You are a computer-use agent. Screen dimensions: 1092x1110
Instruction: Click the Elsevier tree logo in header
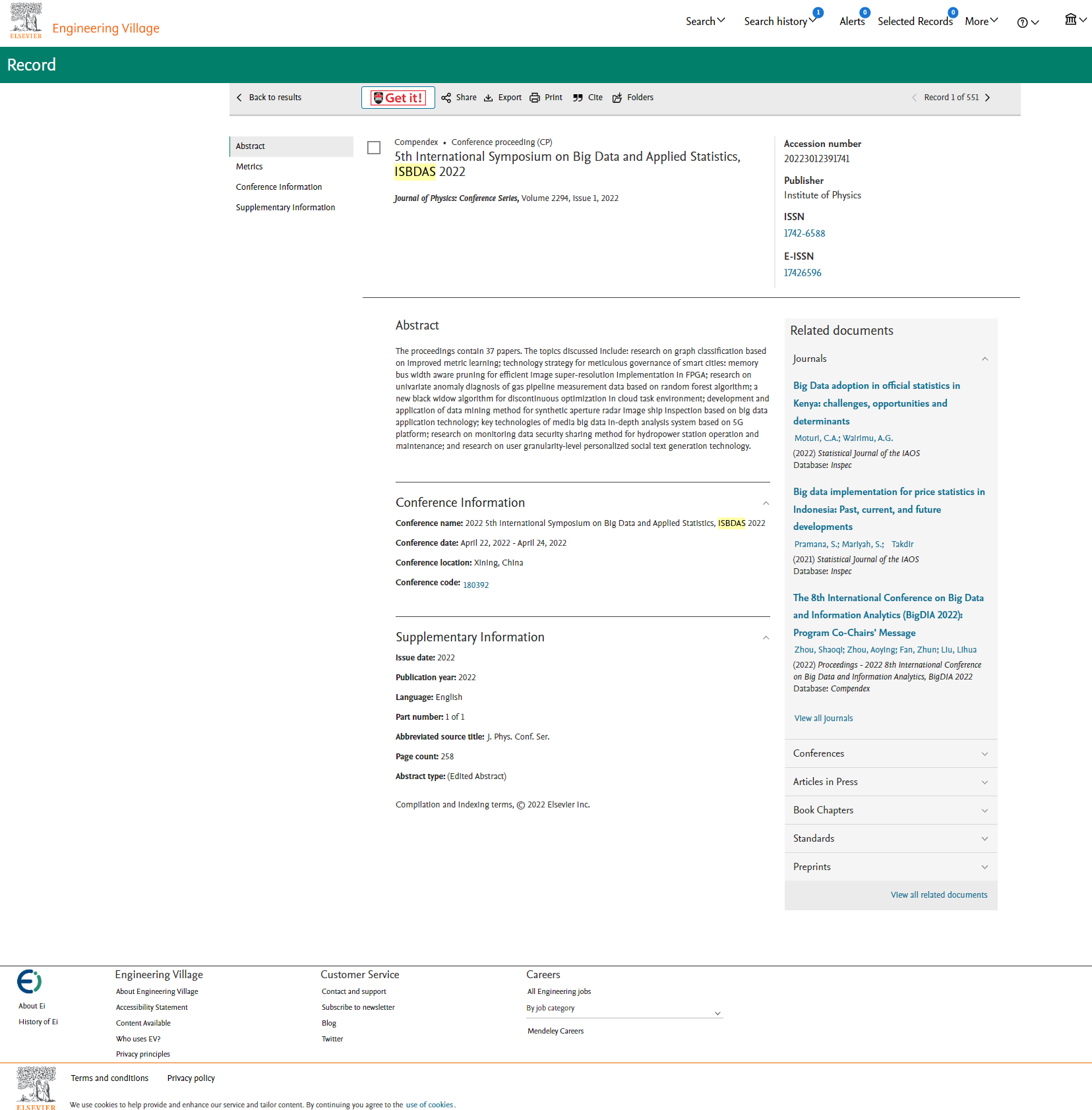(x=26, y=20)
